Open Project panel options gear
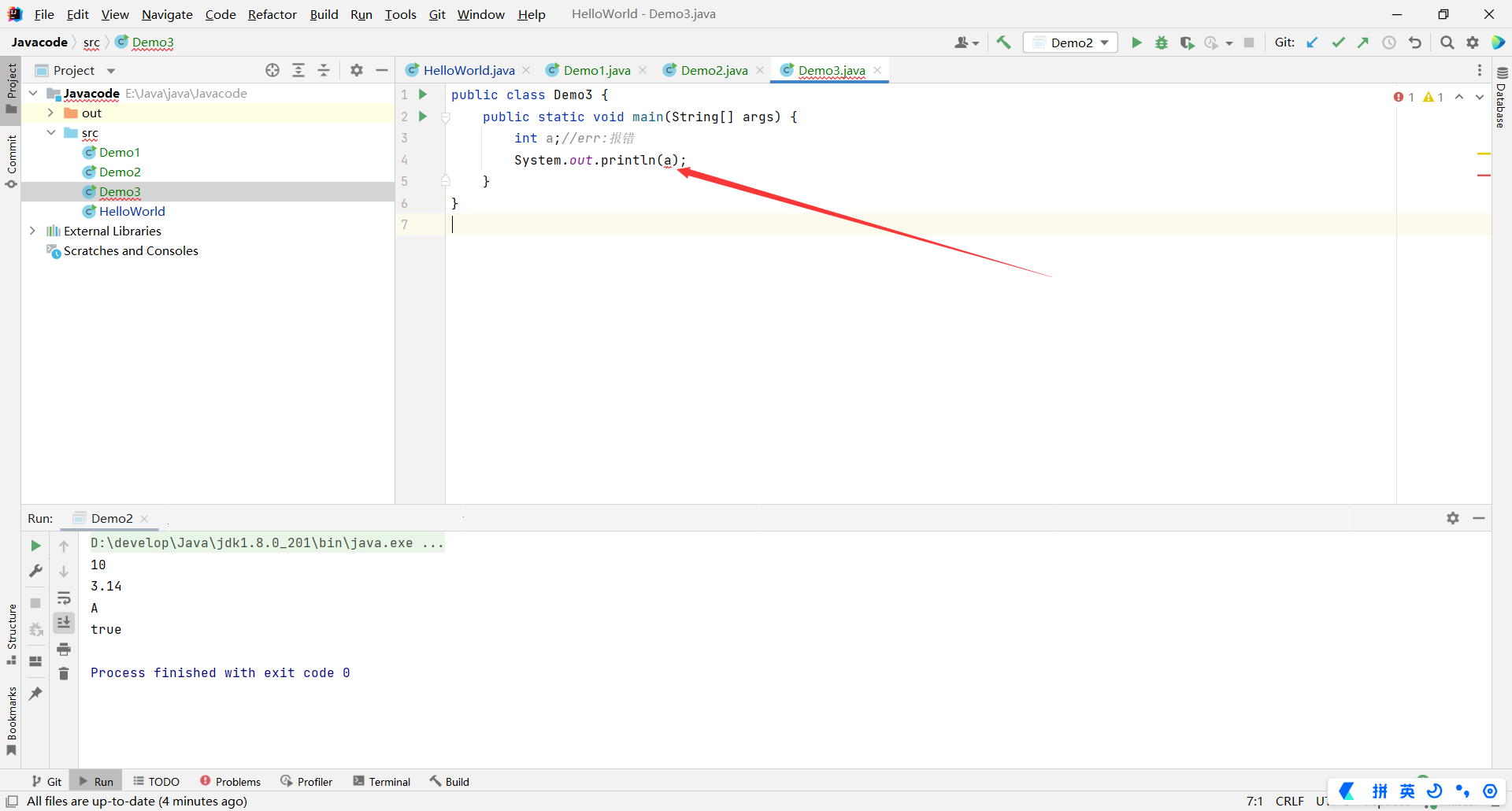The image size is (1512, 811). (357, 70)
